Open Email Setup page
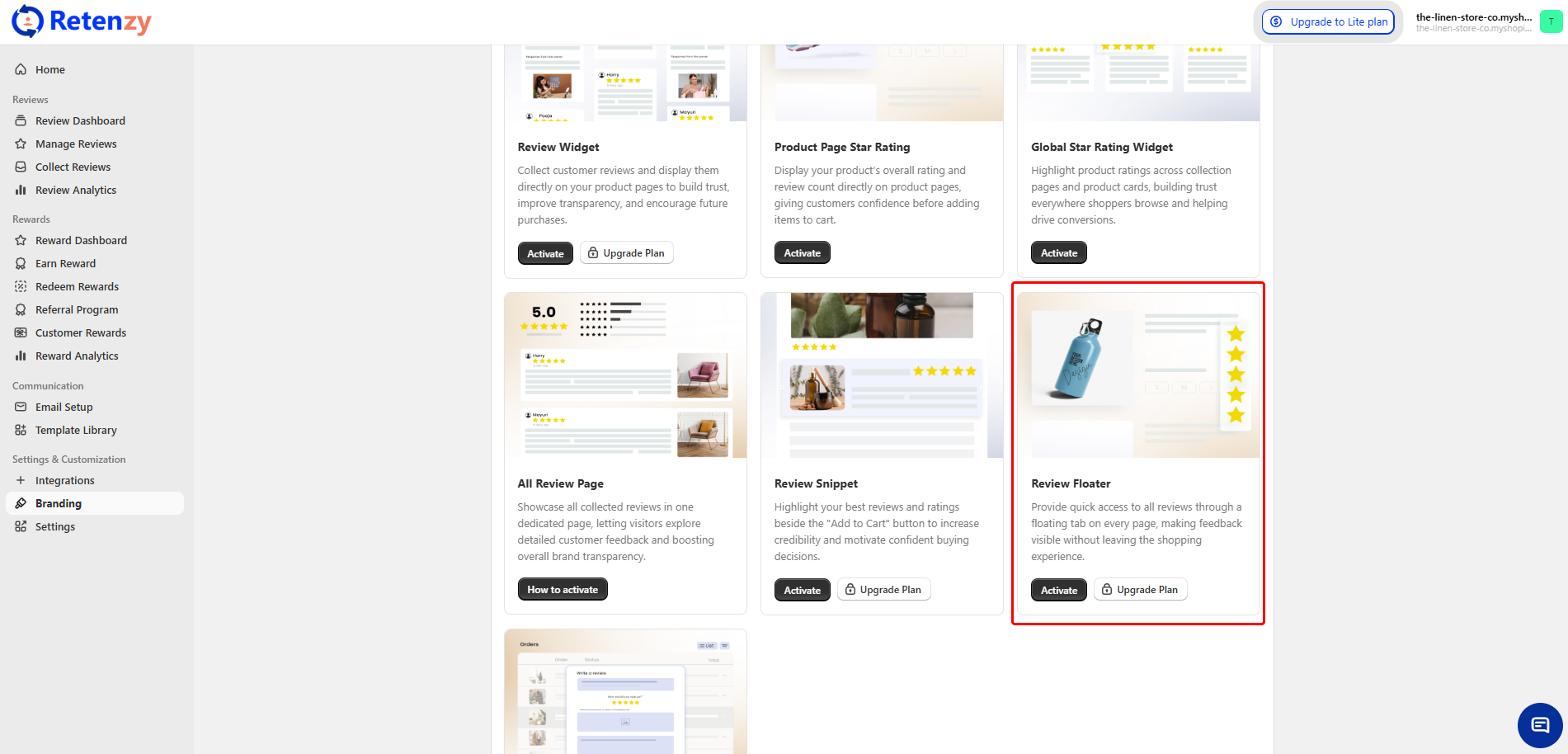The height and width of the screenshot is (754, 1568). (95, 407)
